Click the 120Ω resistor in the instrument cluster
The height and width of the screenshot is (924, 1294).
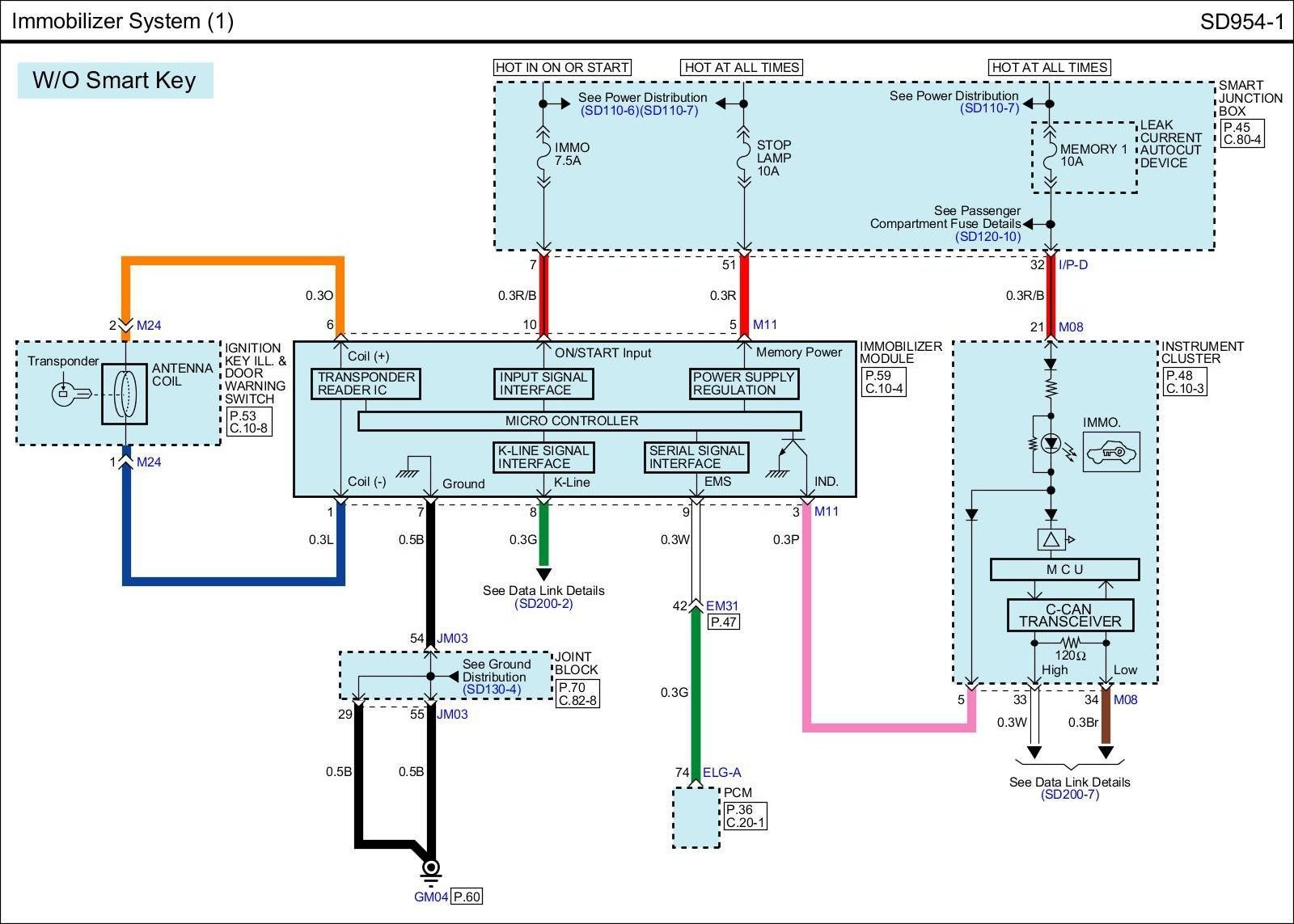(x=1070, y=643)
